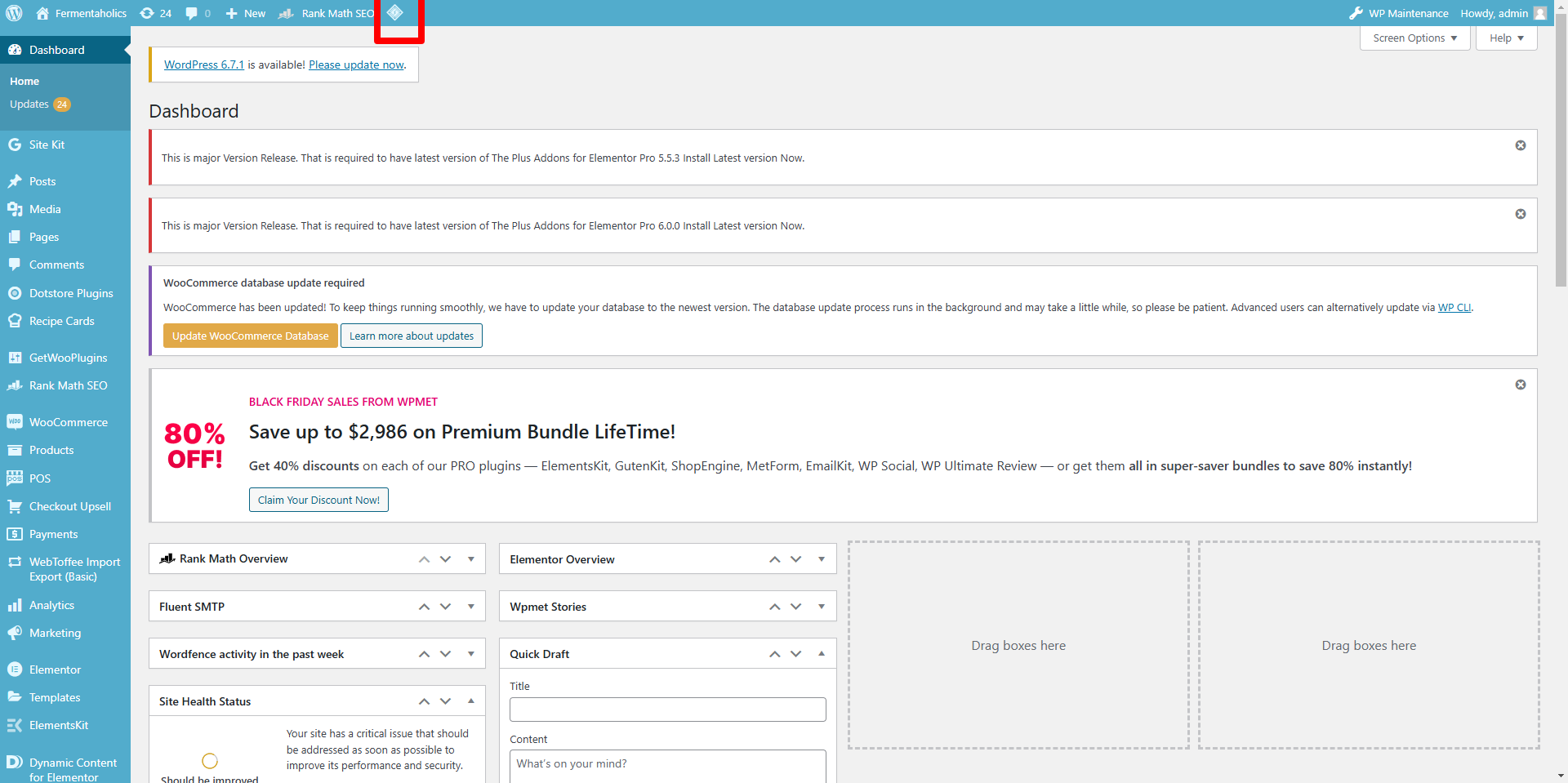The height and width of the screenshot is (783, 1568).
Task: Open the Analytics menu
Action: tap(65, 605)
